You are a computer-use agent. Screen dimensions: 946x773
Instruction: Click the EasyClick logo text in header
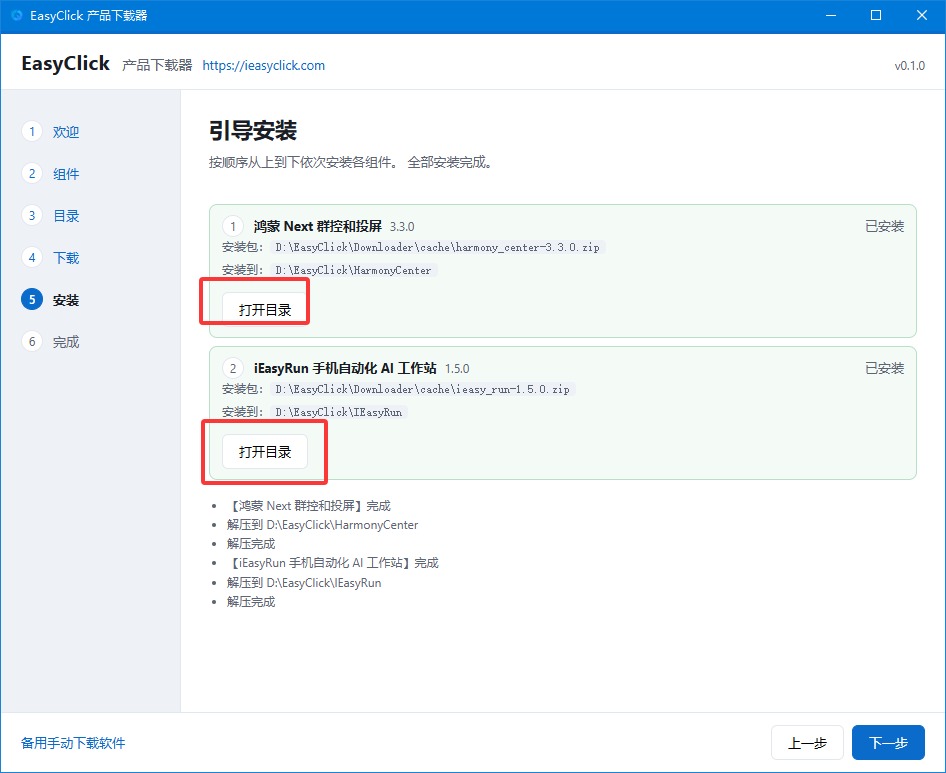tap(65, 63)
